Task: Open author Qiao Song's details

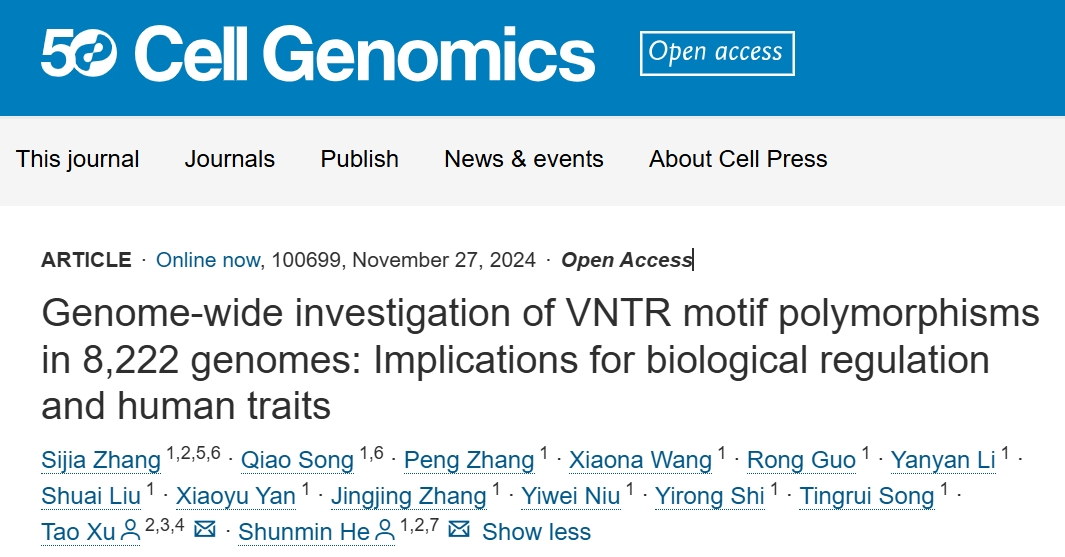Action: click(297, 460)
